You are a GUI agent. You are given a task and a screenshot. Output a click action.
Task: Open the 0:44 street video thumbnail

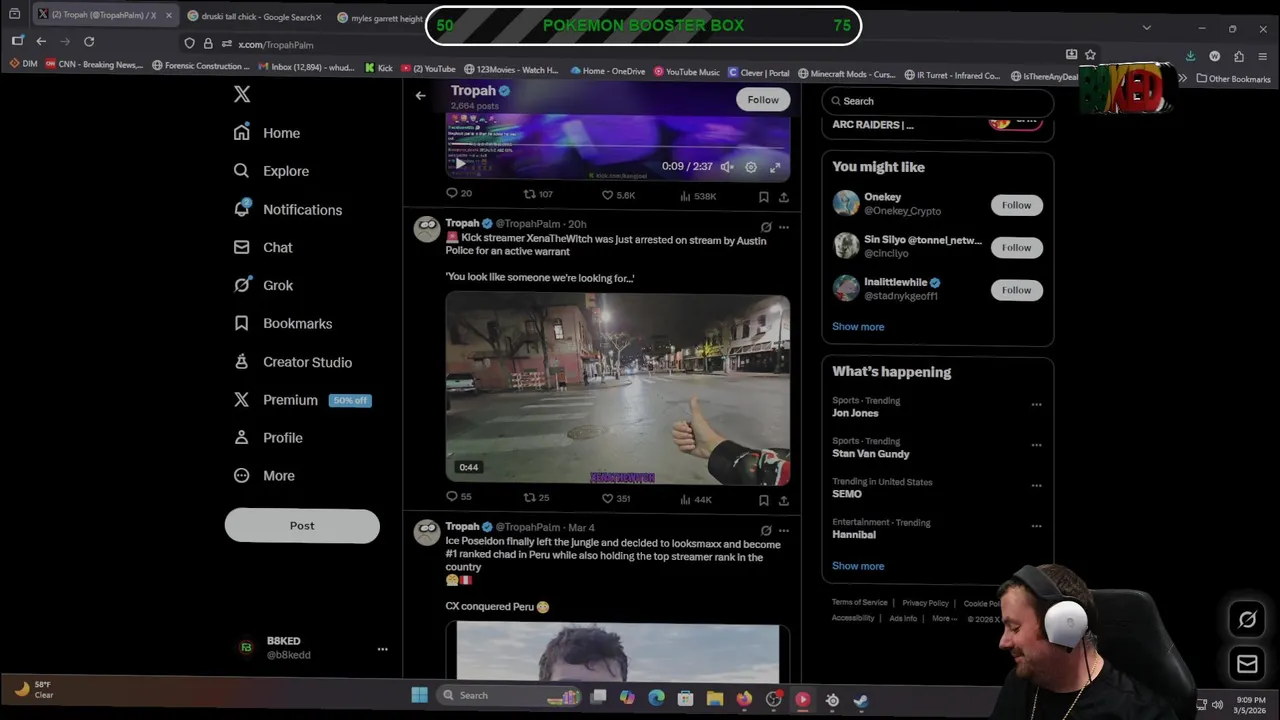pos(617,388)
